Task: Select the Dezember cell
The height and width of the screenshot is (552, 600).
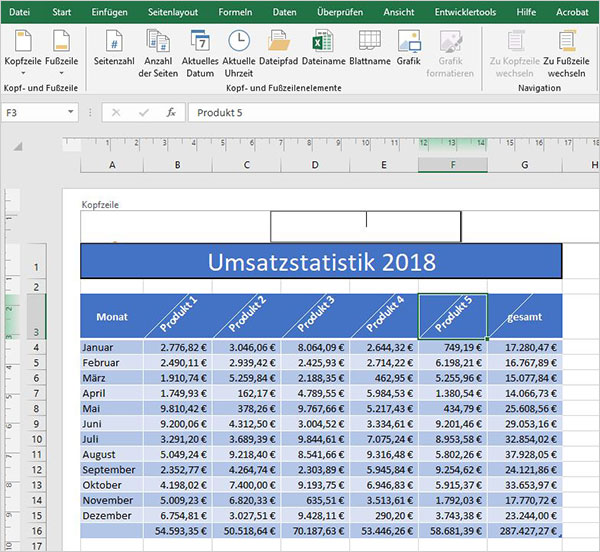Action: pyautogui.click(x=112, y=516)
